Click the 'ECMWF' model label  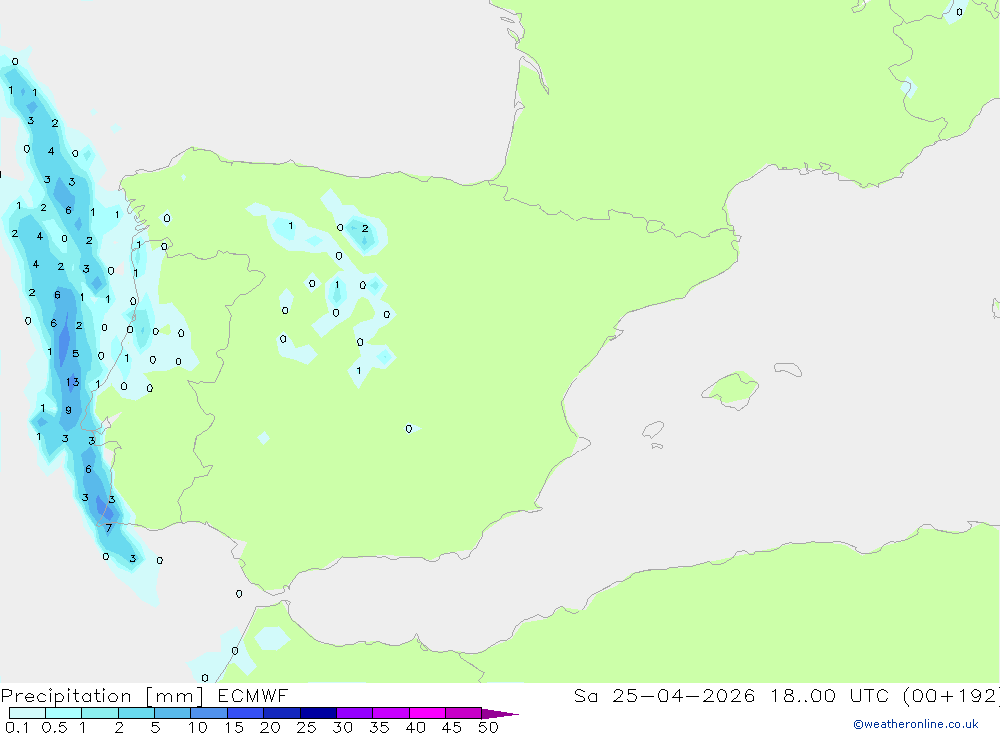[x=253, y=696]
